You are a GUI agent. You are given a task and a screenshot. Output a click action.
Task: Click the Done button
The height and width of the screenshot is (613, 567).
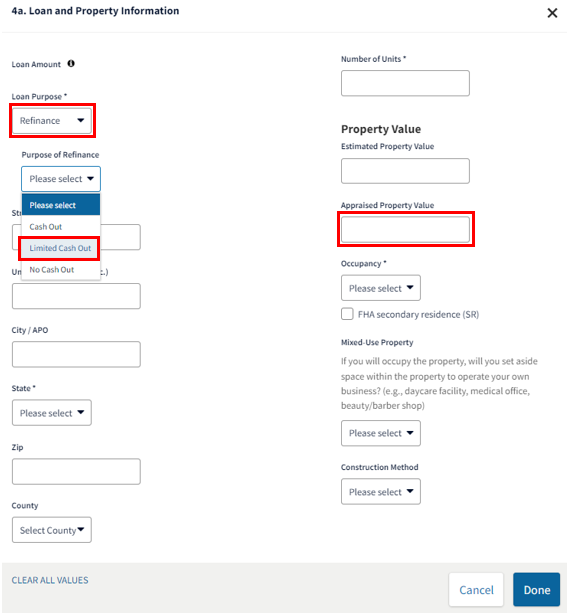536,590
